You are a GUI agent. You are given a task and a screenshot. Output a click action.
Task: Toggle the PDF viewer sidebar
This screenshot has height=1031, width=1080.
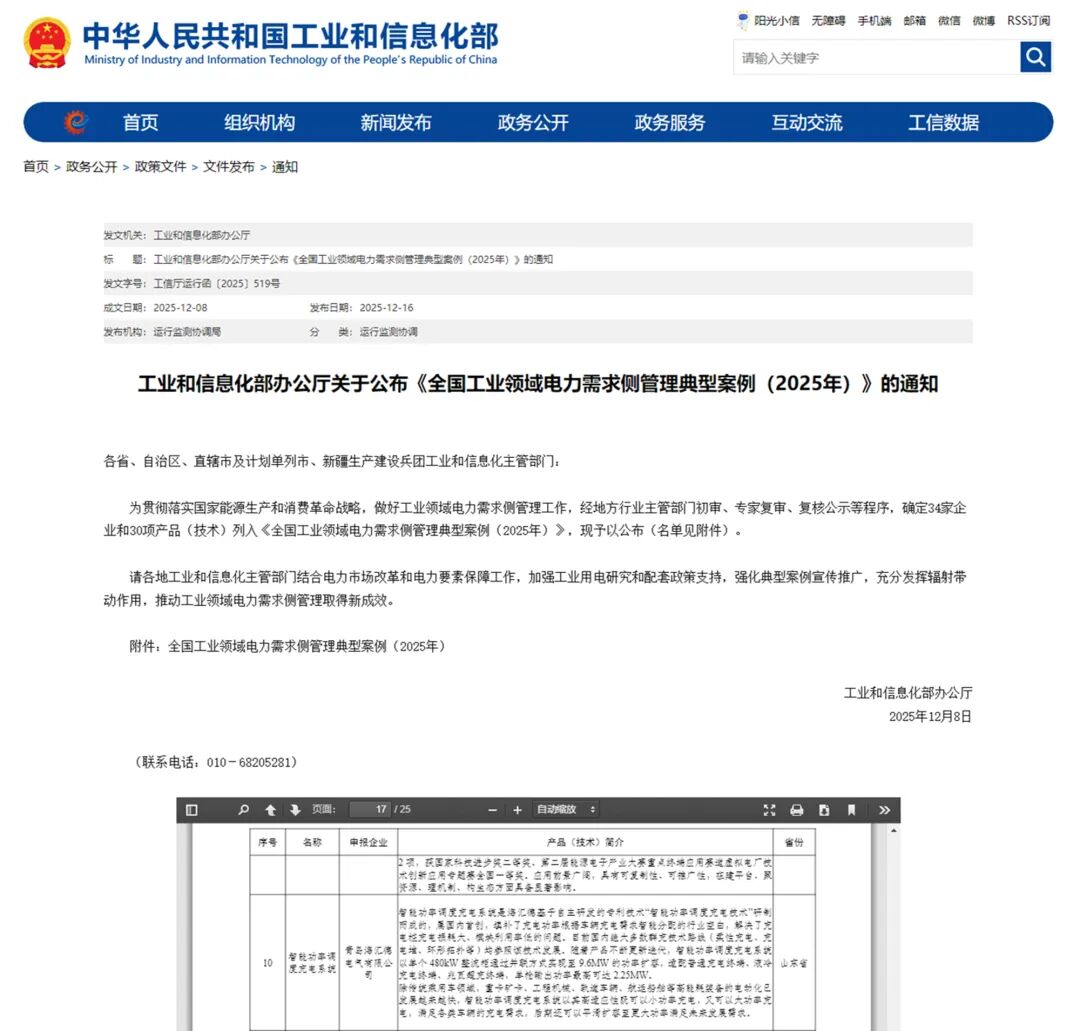click(192, 810)
